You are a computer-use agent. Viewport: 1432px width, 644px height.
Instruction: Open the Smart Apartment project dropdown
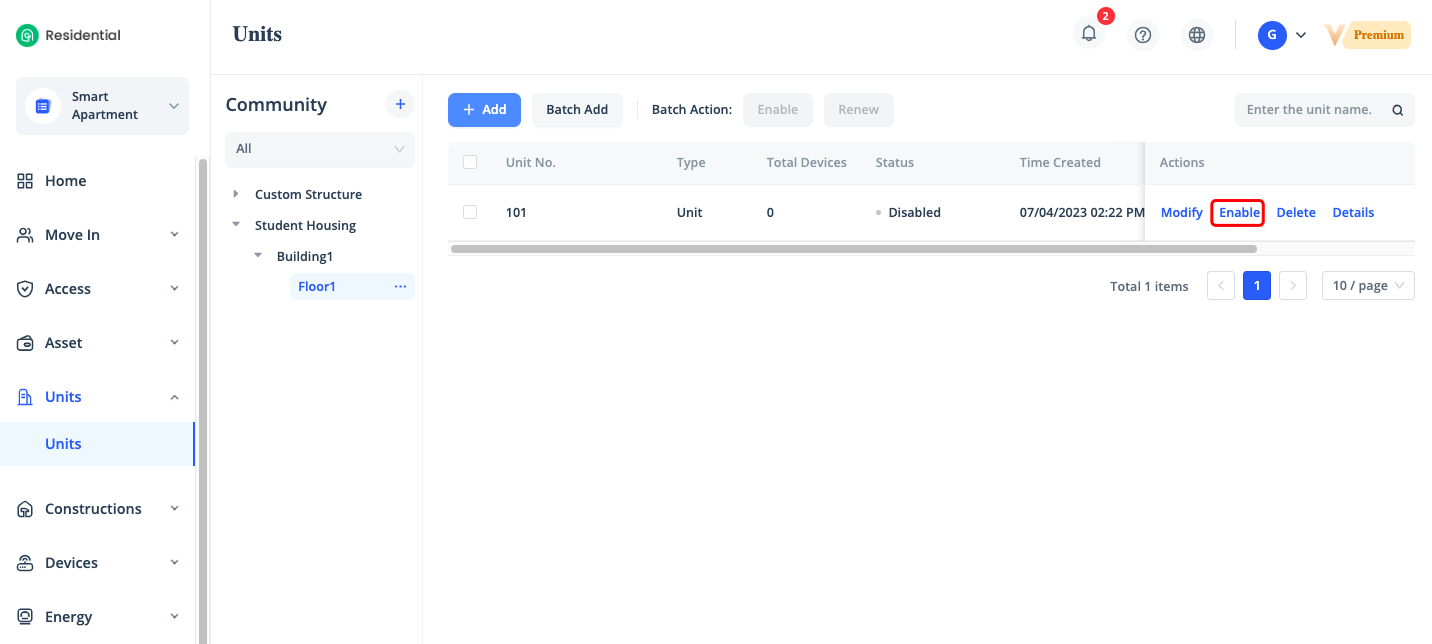point(102,106)
